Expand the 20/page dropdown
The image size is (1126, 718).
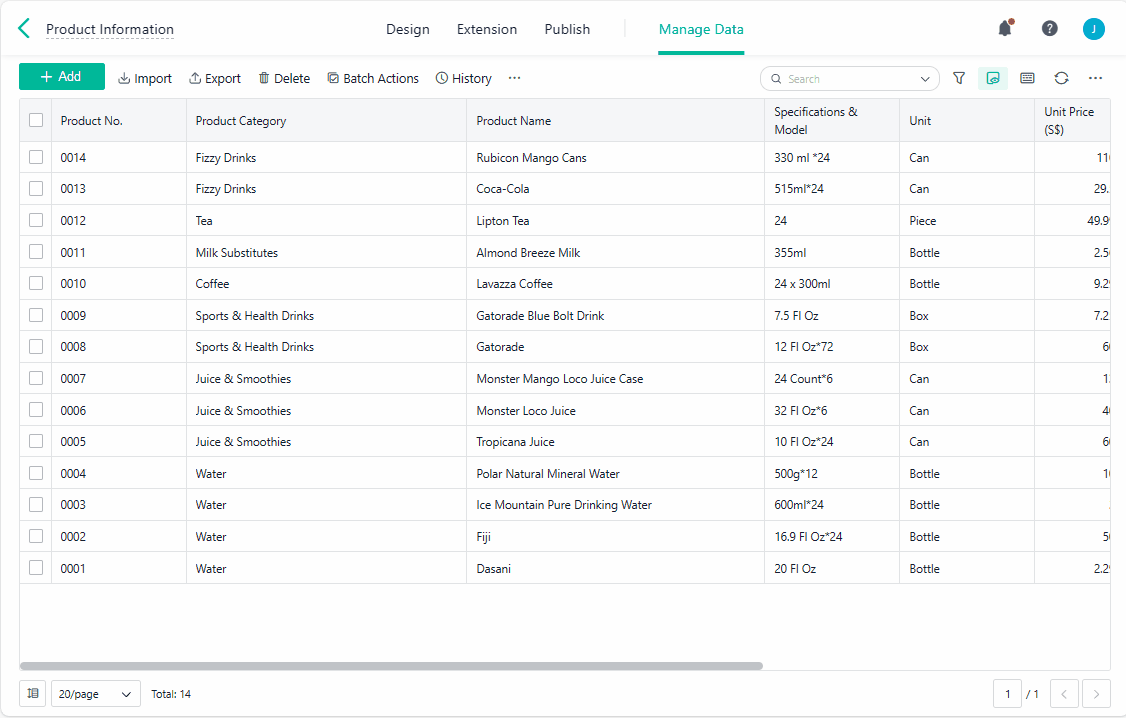[x=96, y=694]
